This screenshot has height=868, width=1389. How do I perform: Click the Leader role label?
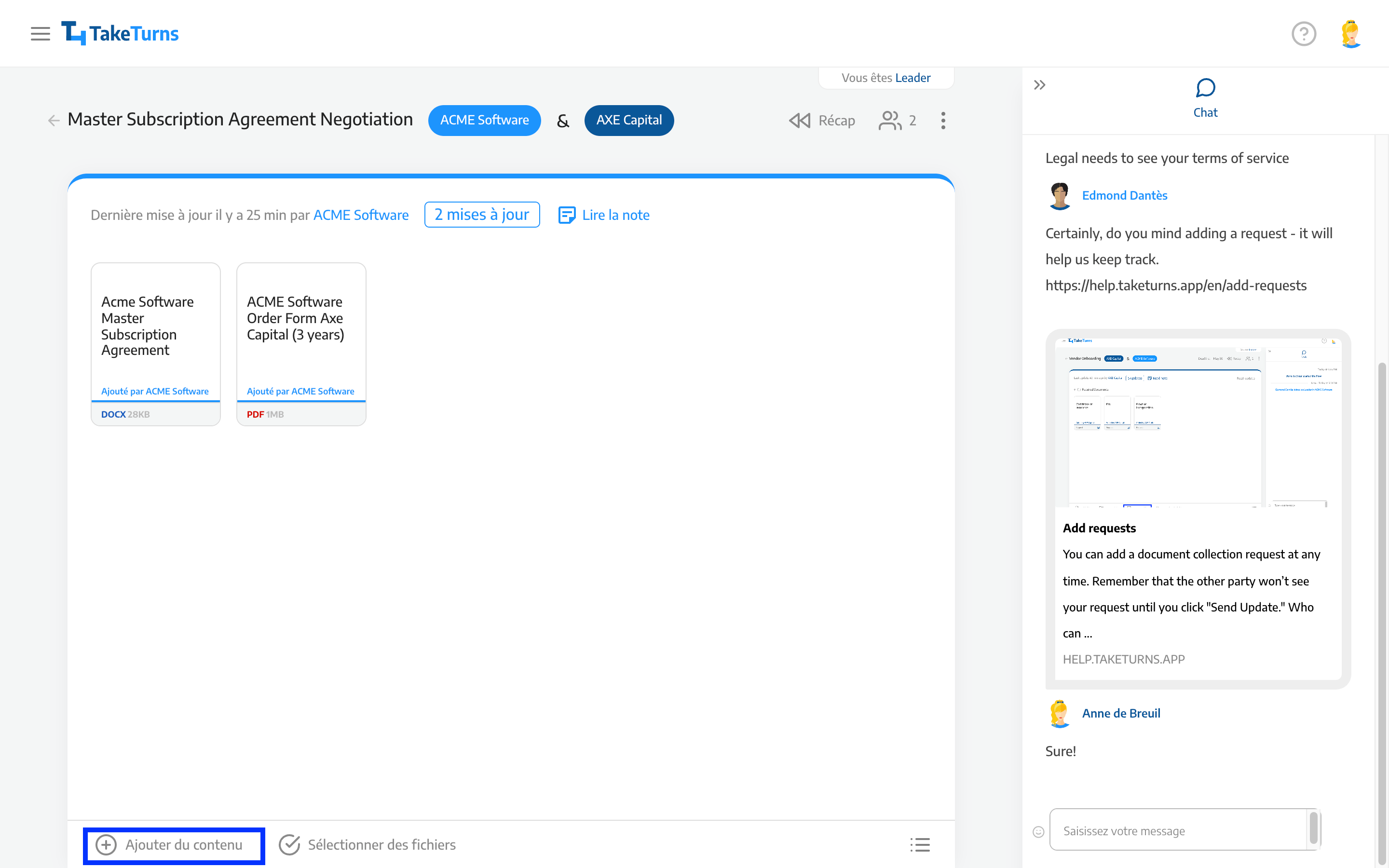click(x=912, y=78)
